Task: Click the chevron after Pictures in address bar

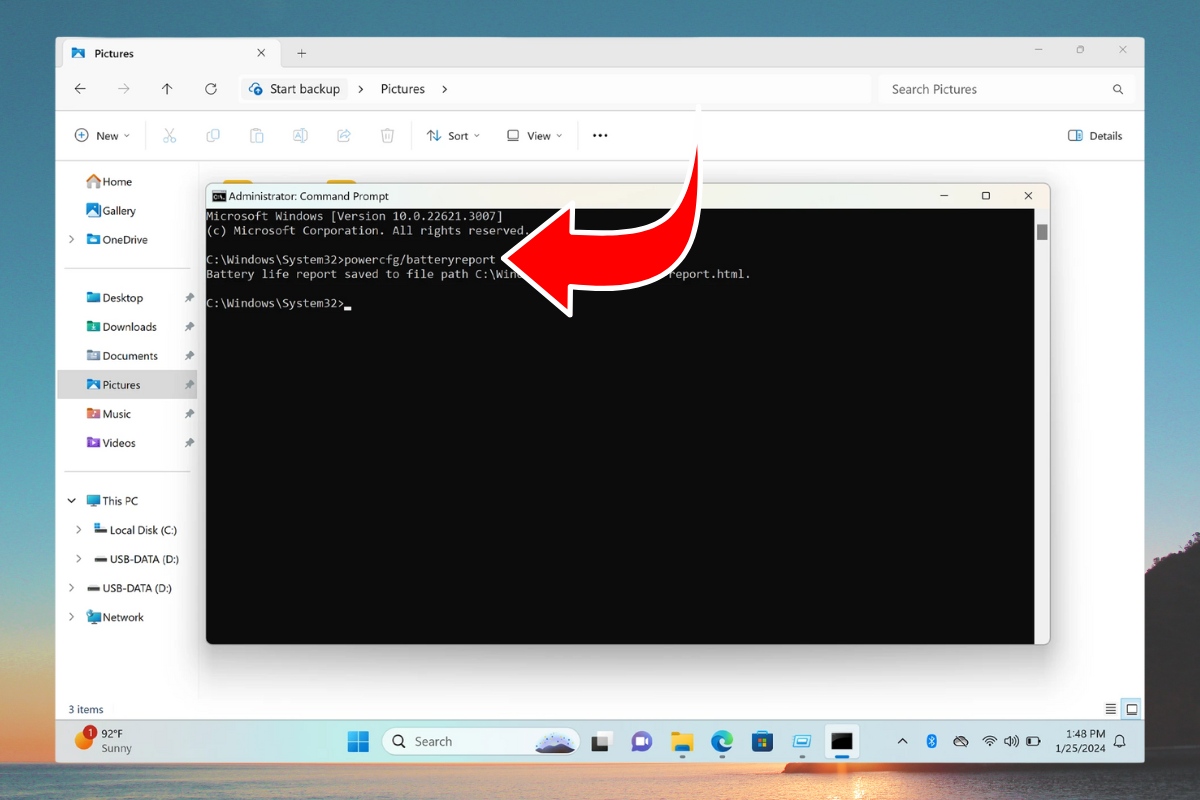Action: click(445, 89)
